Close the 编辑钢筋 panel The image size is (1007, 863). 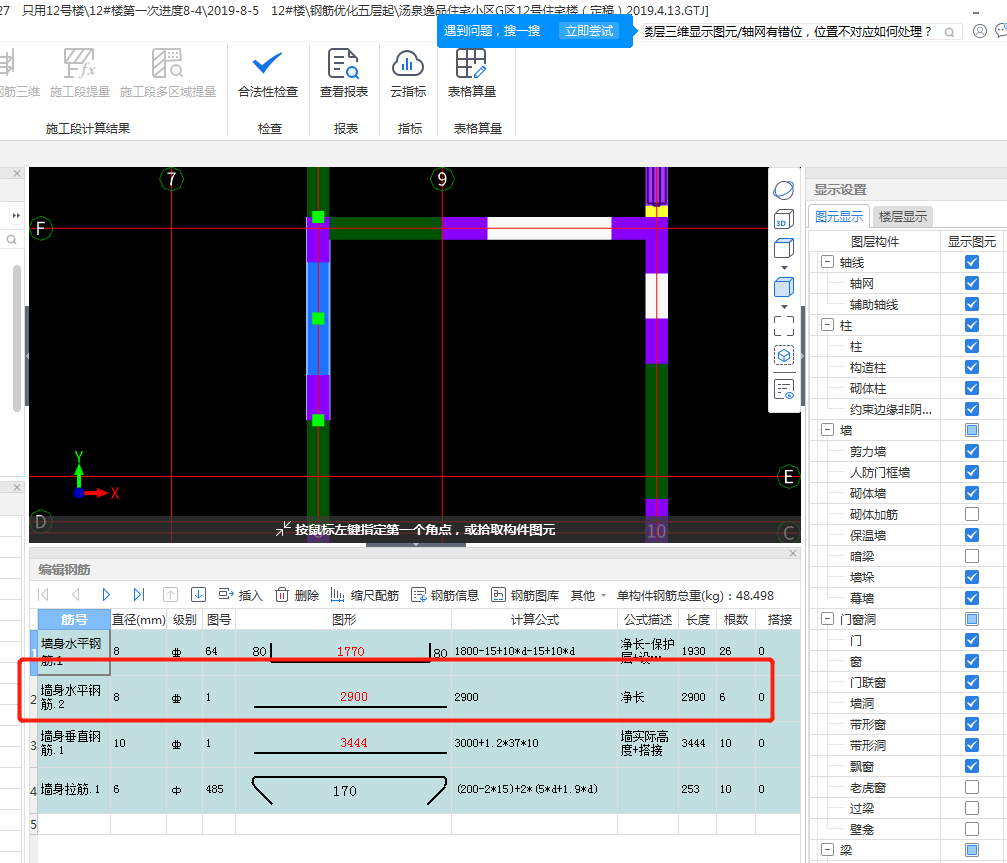tap(792, 554)
